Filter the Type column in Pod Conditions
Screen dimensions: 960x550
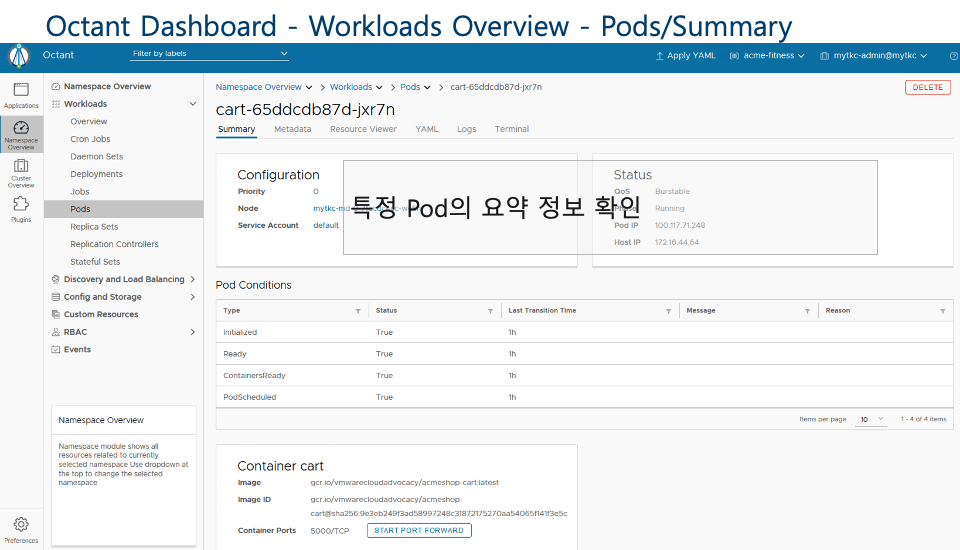point(358,311)
